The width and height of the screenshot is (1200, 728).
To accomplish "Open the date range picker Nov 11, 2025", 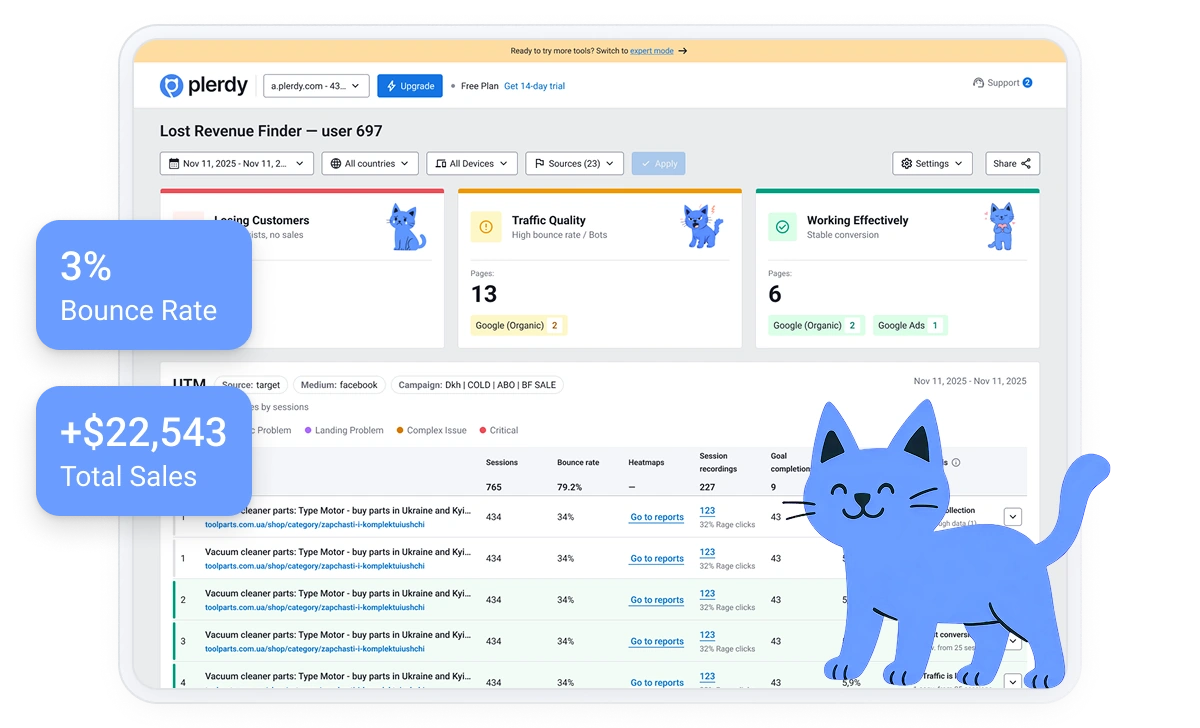I will [x=236, y=164].
